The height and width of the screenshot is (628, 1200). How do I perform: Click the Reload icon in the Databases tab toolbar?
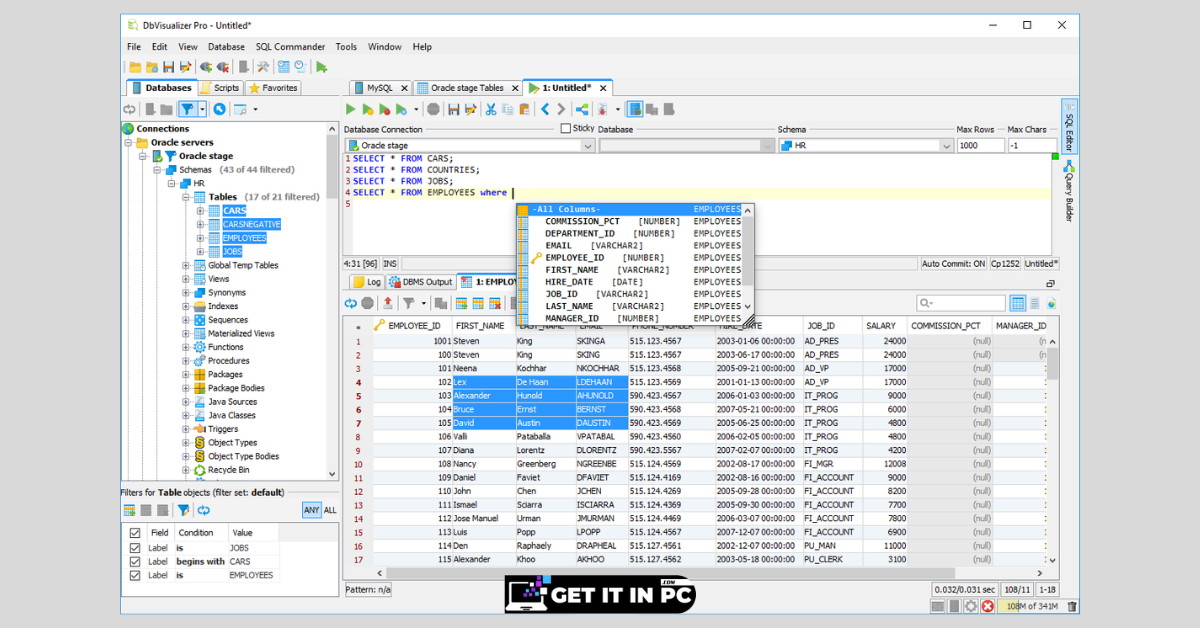[129, 109]
